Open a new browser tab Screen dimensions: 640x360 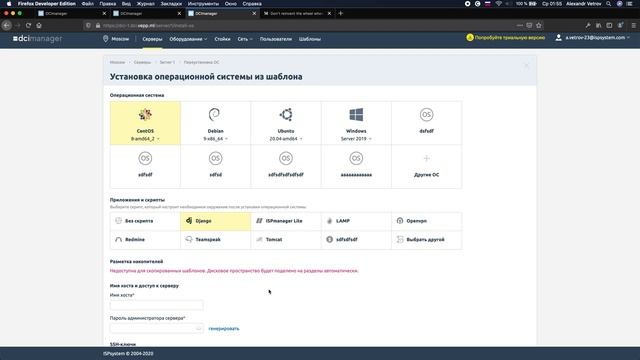coord(341,13)
